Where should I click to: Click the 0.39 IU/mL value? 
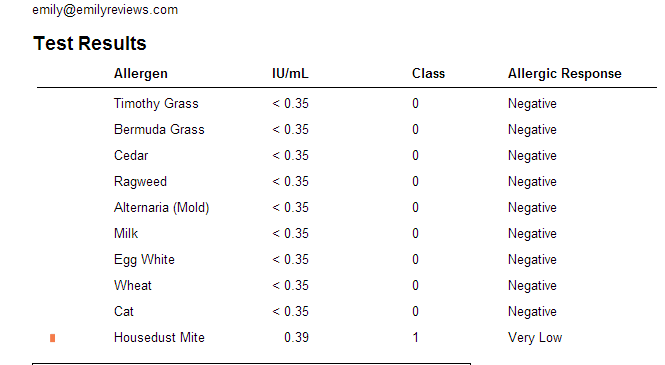pyautogui.click(x=296, y=337)
